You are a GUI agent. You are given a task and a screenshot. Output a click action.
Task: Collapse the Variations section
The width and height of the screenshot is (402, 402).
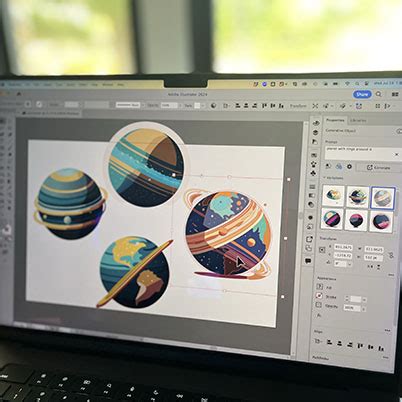tap(324, 178)
